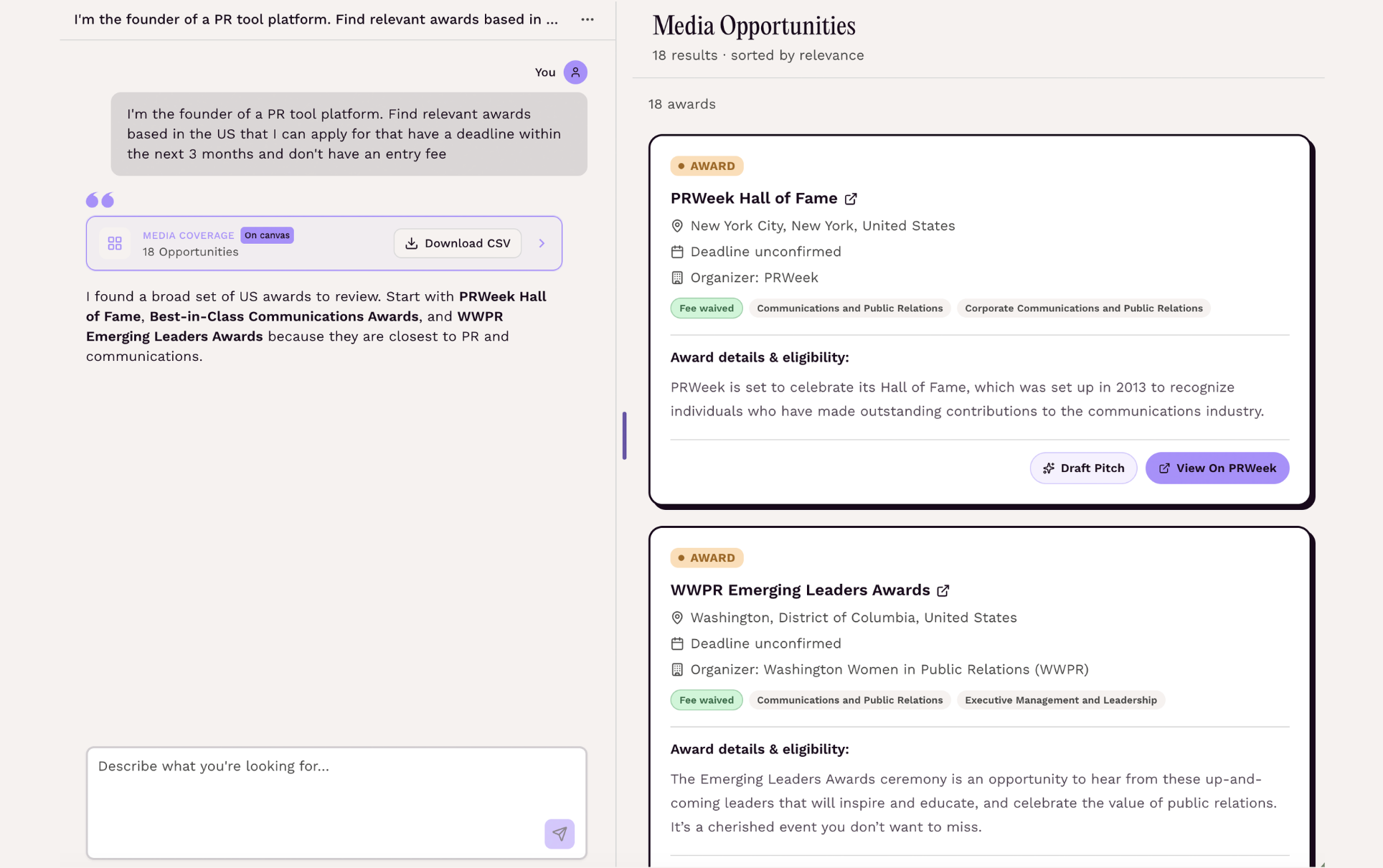Focus the Describe what you're looking for input
Screen dimensions: 1383x868
point(336,802)
